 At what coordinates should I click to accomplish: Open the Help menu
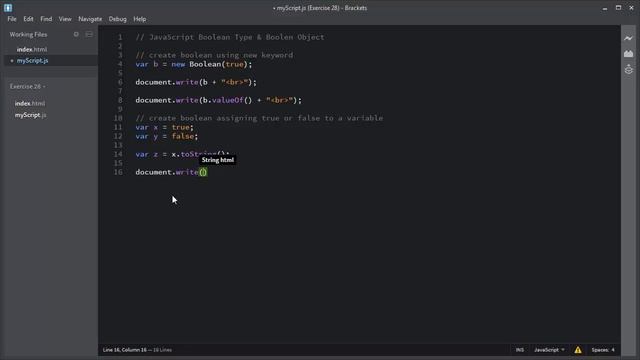click(140, 19)
